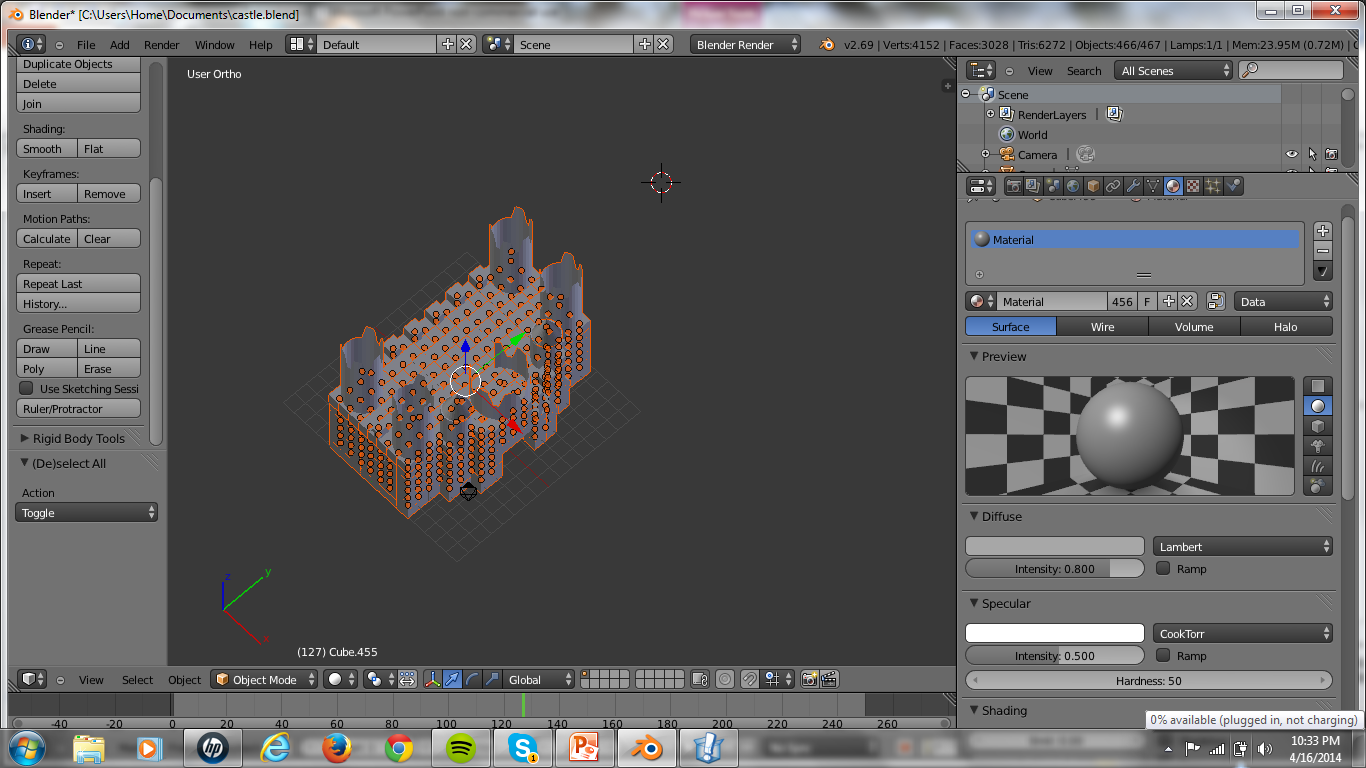Select the Particles properties tab
This screenshot has height=768, width=1366.
coord(1212,185)
